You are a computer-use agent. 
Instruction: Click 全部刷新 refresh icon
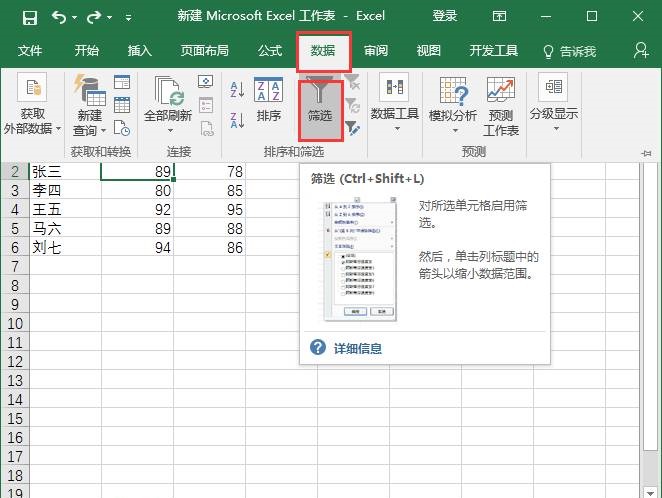click(x=168, y=90)
